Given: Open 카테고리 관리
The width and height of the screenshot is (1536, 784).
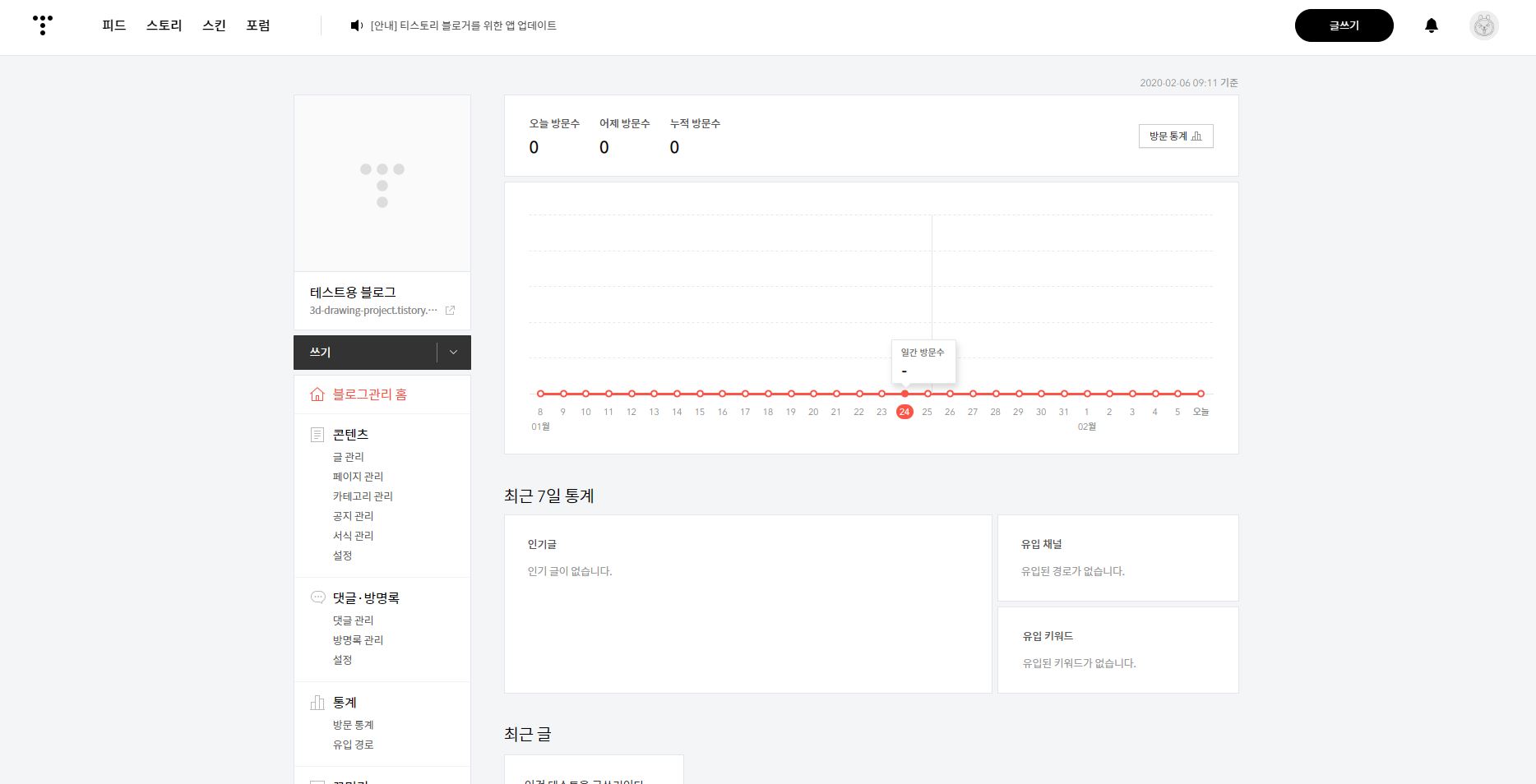Looking at the screenshot, I should [x=363, y=496].
